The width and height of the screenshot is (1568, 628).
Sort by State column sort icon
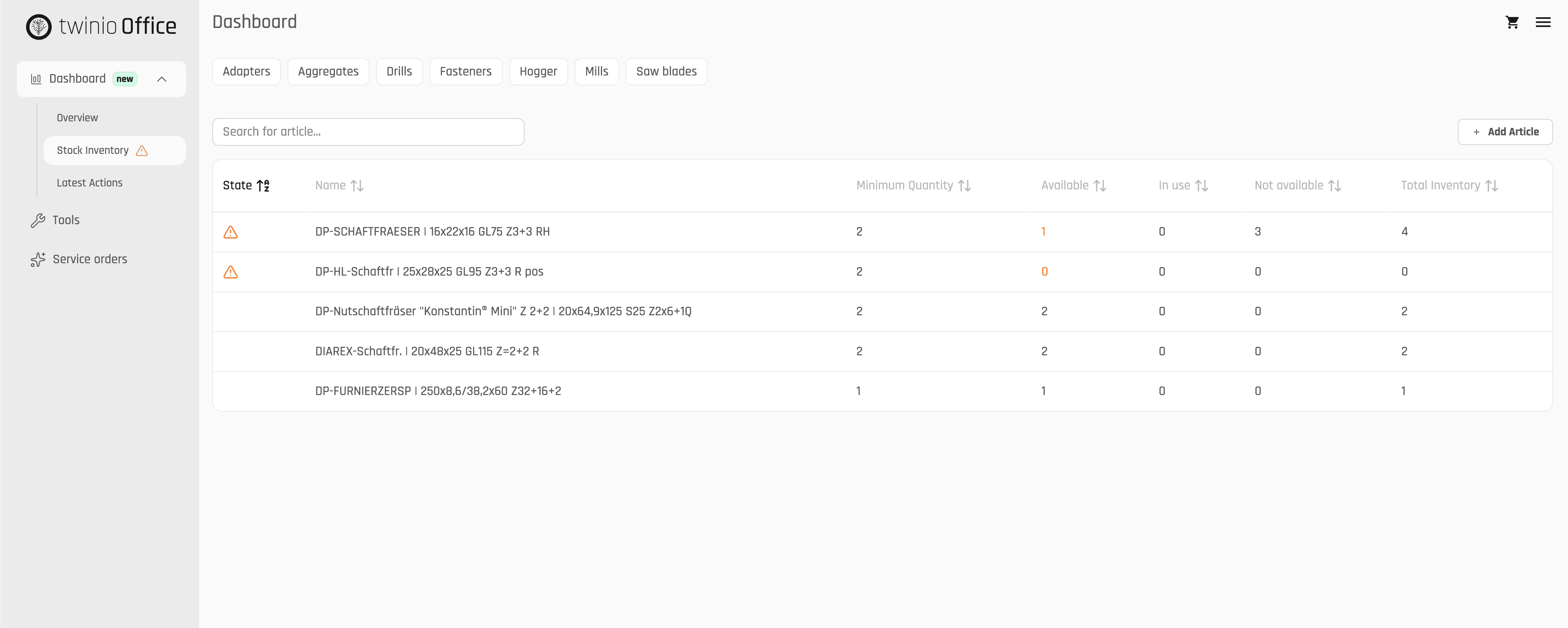(x=263, y=185)
